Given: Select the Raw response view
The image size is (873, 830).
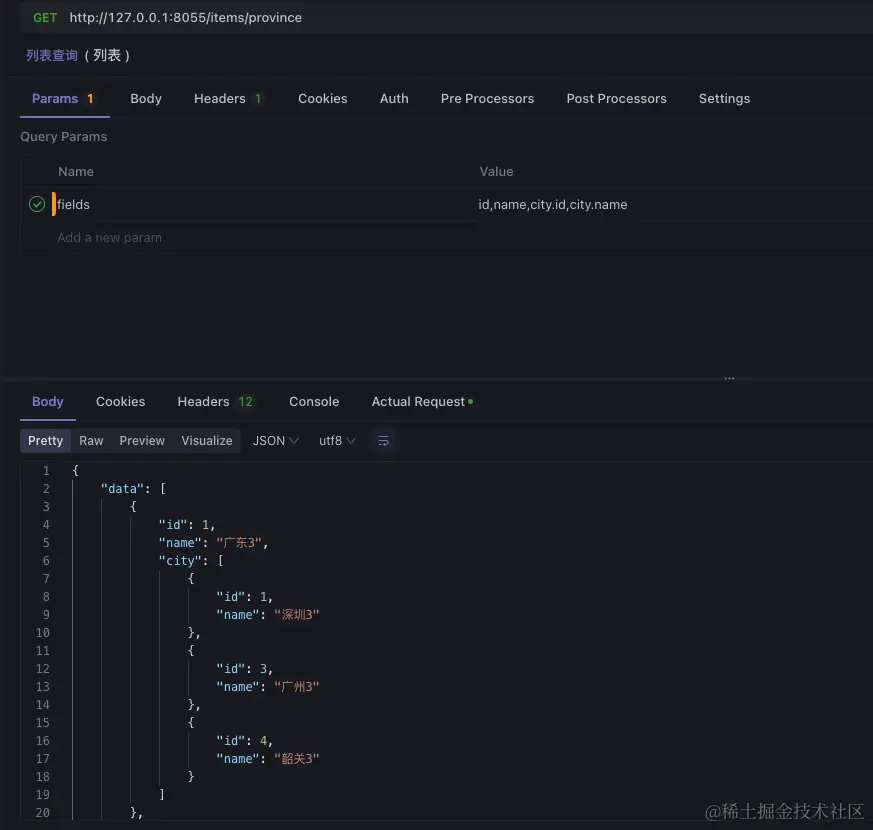Looking at the screenshot, I should tap(91, 441).
